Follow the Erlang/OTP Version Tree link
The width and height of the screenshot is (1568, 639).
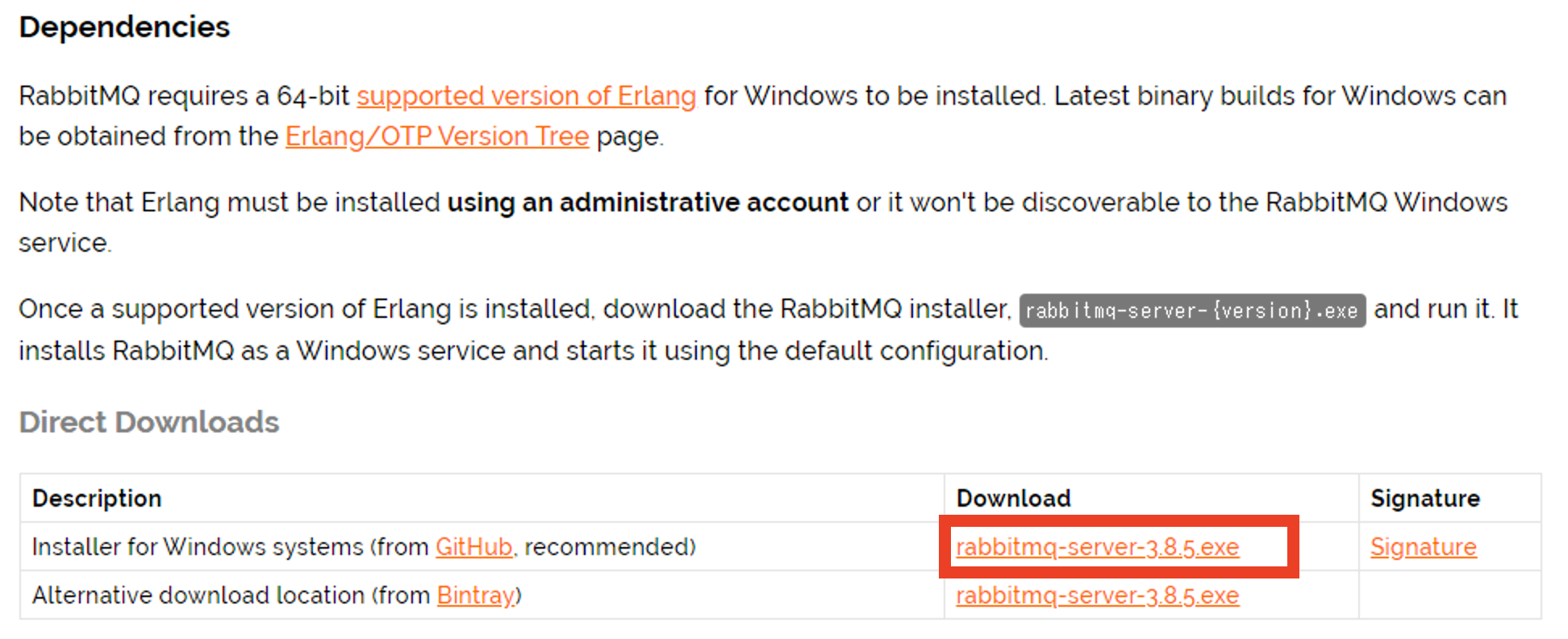click(437, 136)
